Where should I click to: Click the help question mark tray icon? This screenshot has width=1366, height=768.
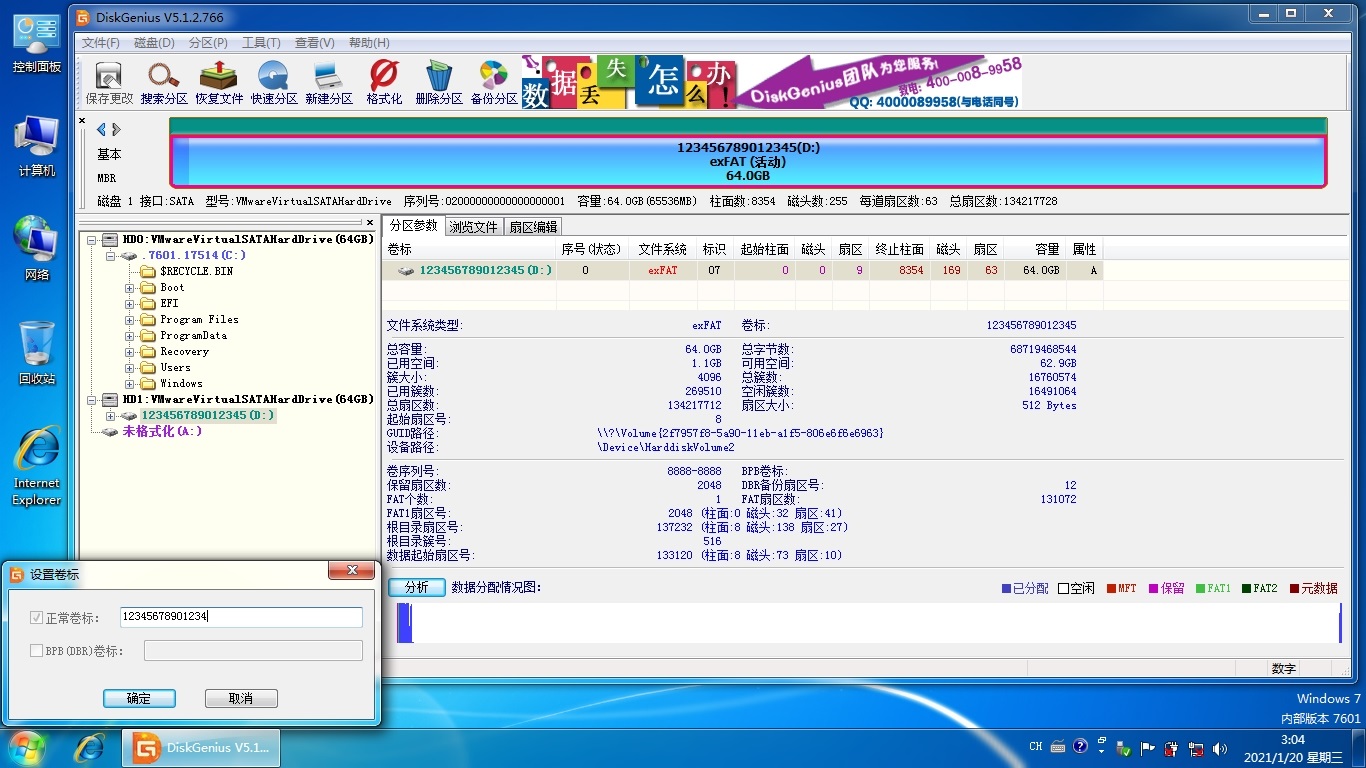coord(1080,746)
